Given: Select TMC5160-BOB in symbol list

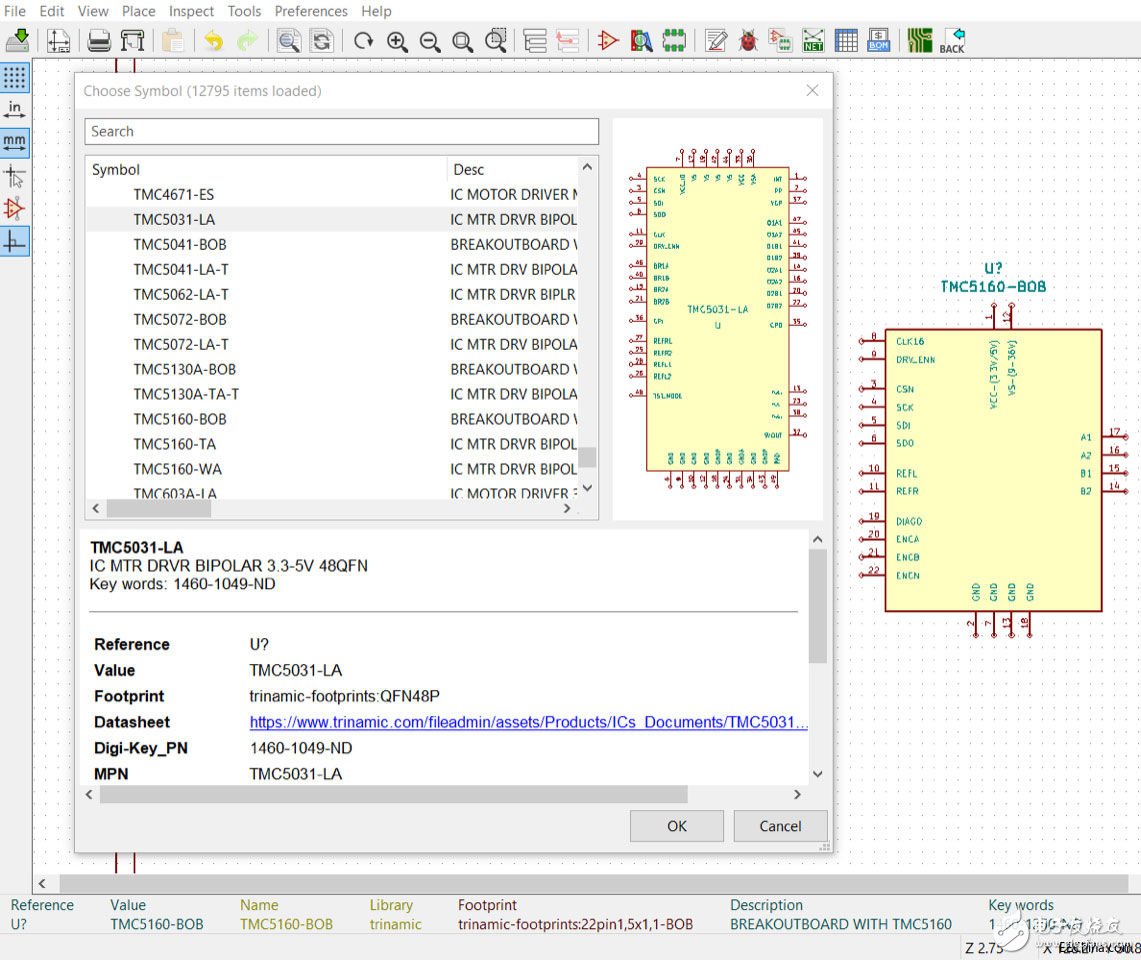Looking at the screenshot, I should pos(180,419).
